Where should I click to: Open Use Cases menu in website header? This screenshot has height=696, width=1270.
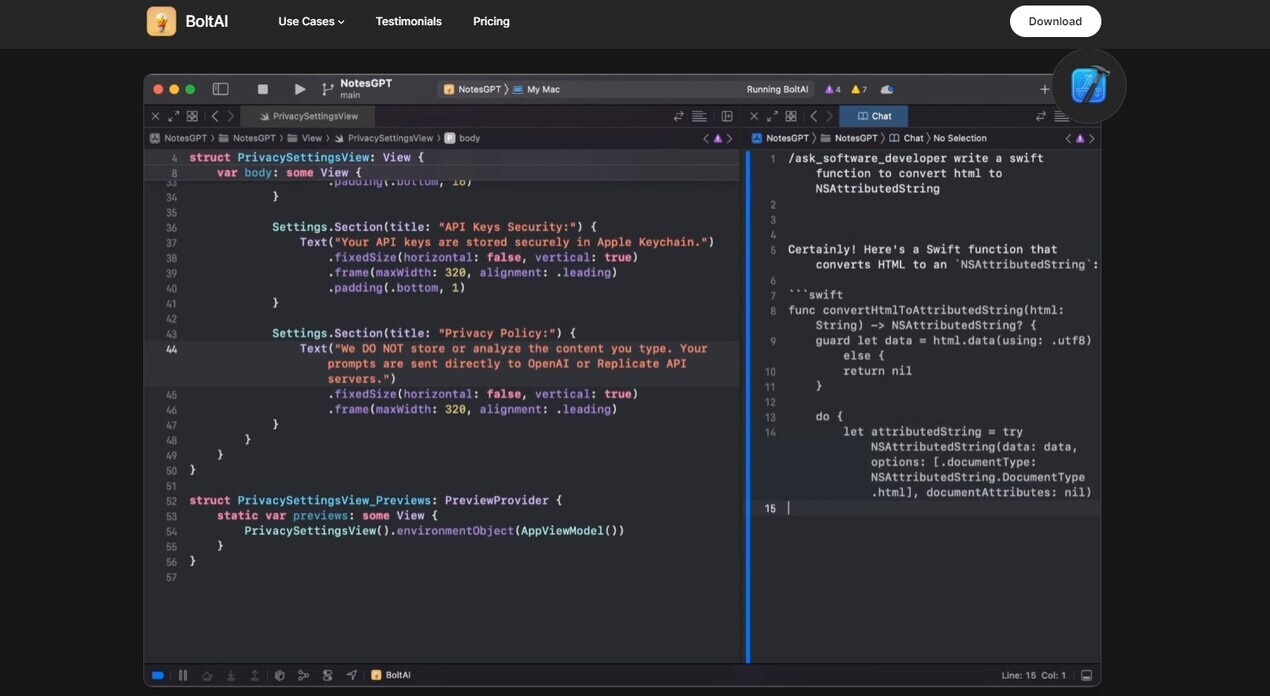pos(311,21)
